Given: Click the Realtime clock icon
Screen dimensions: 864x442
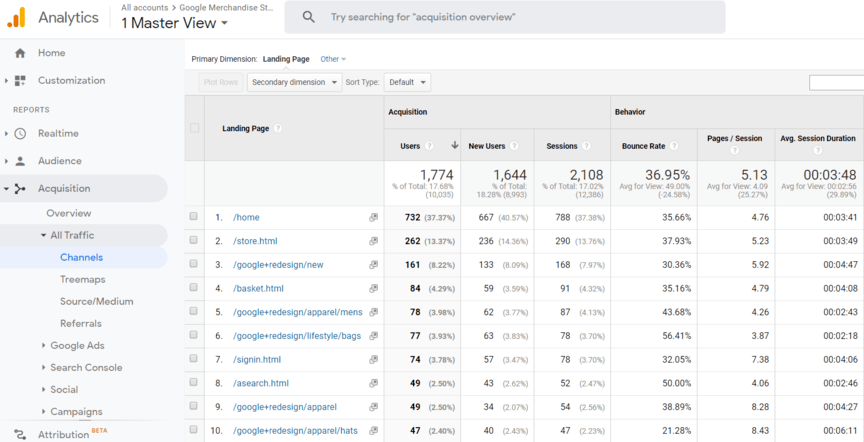Looking at the screenshot, I should tap(20, 134).
